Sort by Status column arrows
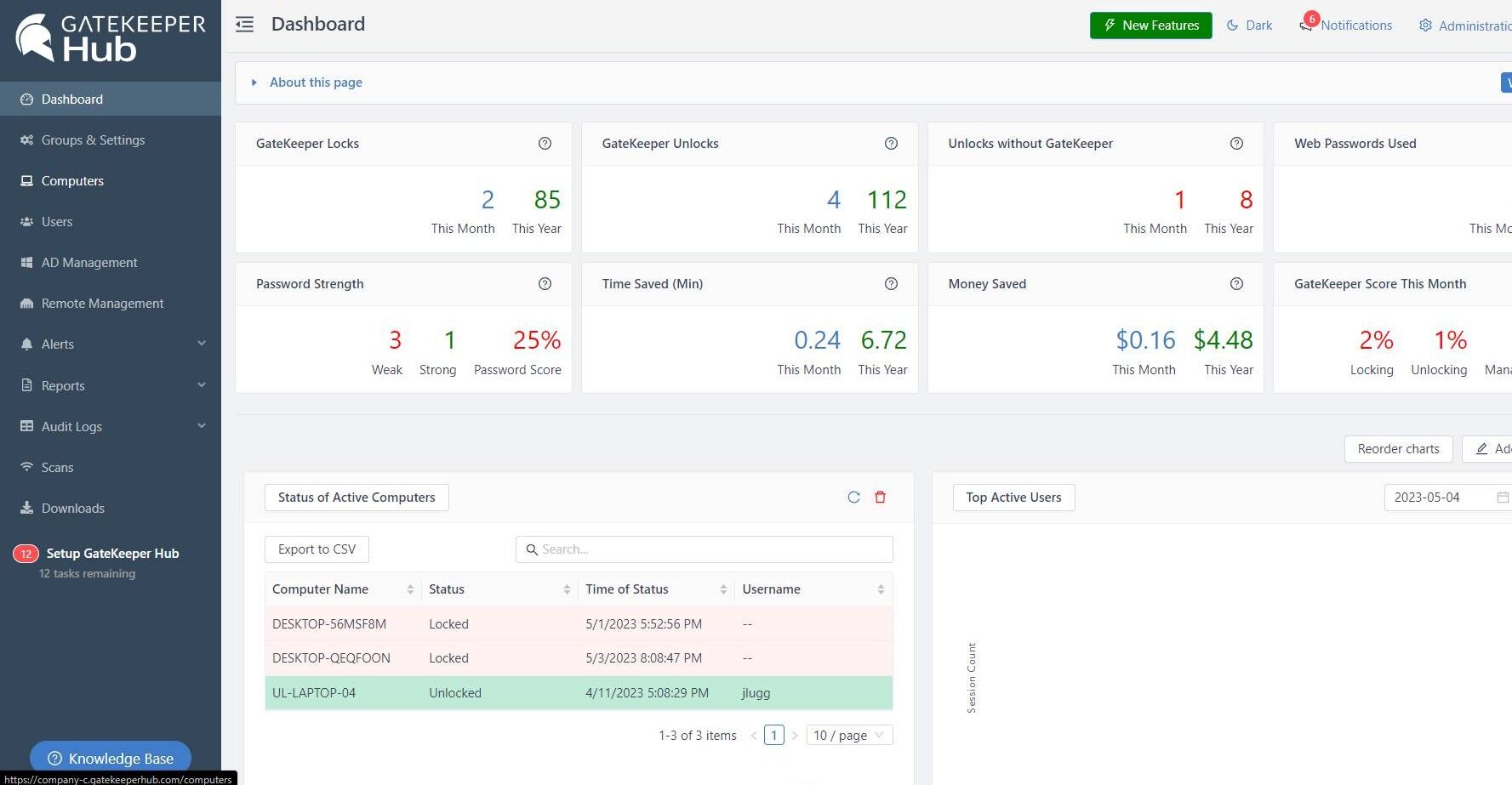Image resolution: width=1512 pixels, height=785 pixels. click(567, 589)
